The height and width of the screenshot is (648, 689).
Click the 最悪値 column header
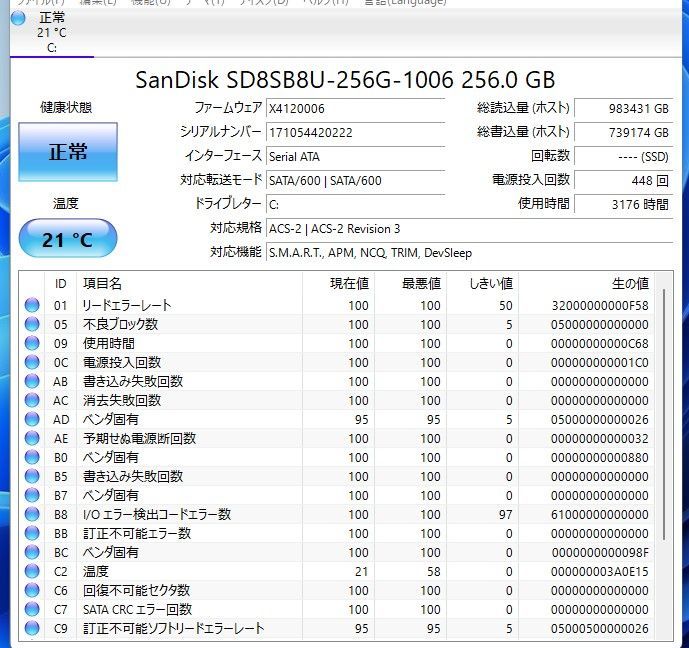[x=410, y=283]
